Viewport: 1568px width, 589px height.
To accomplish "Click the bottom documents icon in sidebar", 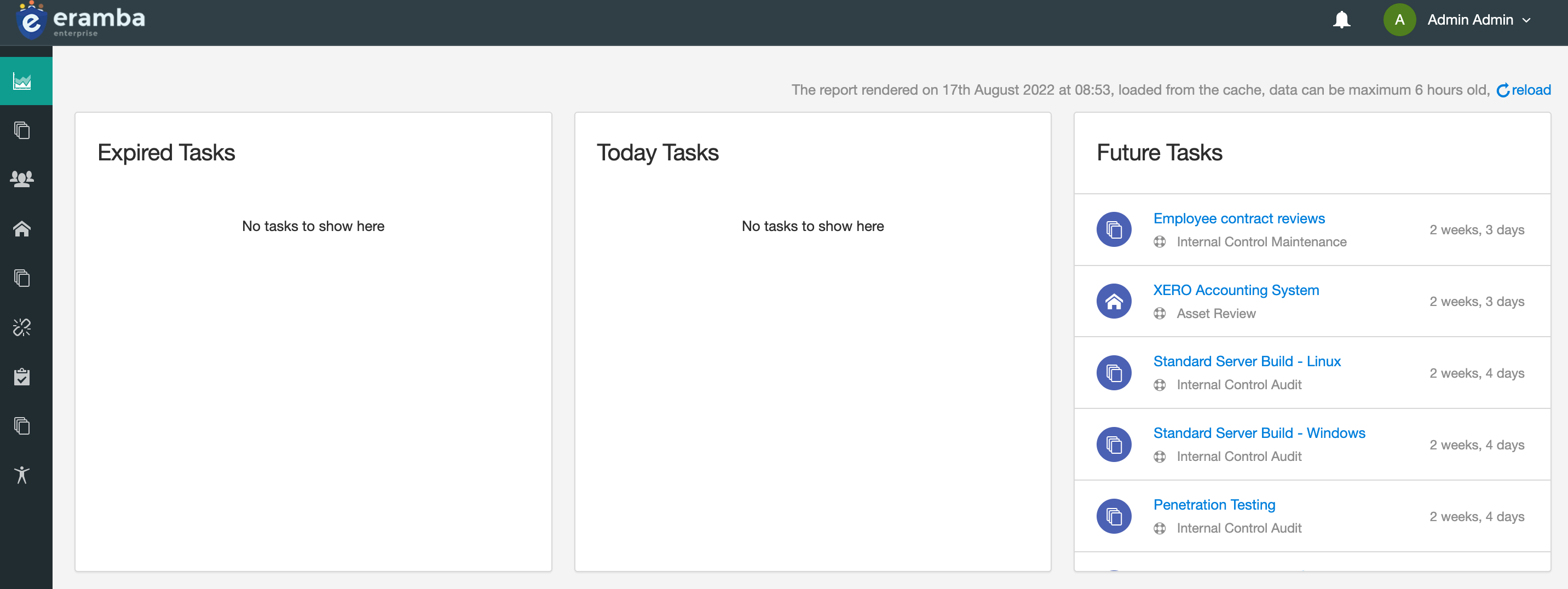I will pos(22,425).
